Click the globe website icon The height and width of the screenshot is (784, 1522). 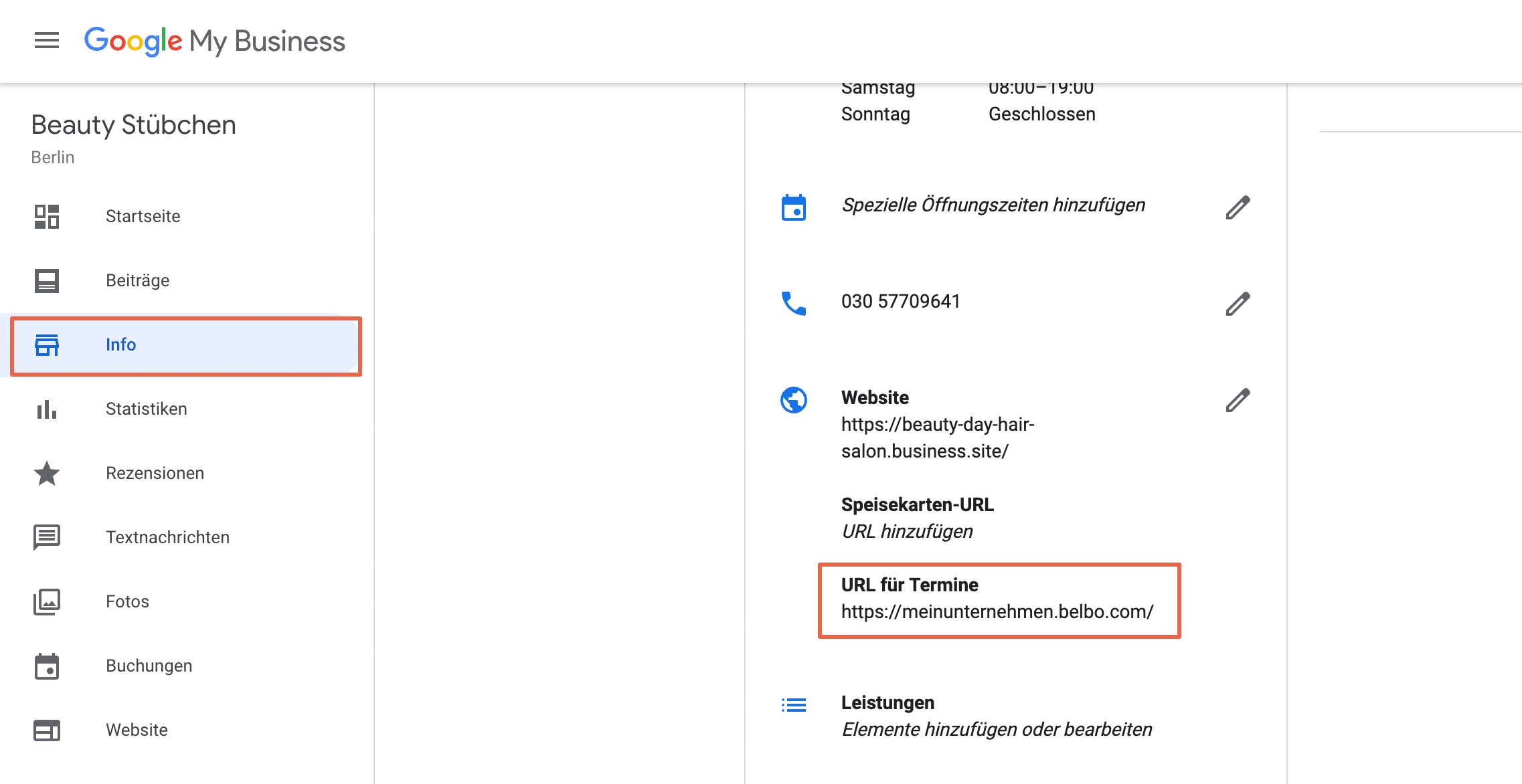click(794, 400)
